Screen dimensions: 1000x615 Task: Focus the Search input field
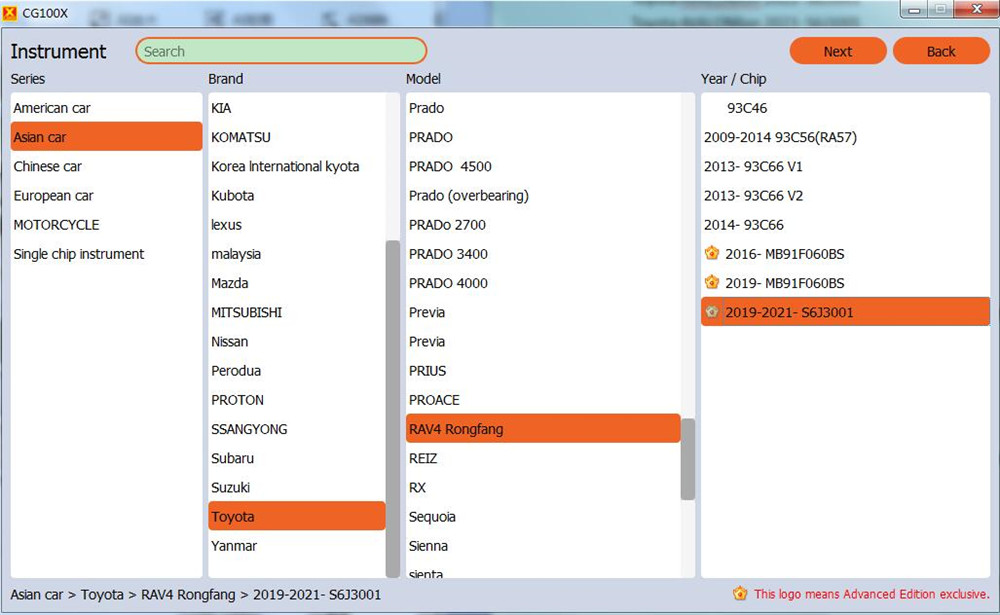point(281,51)
